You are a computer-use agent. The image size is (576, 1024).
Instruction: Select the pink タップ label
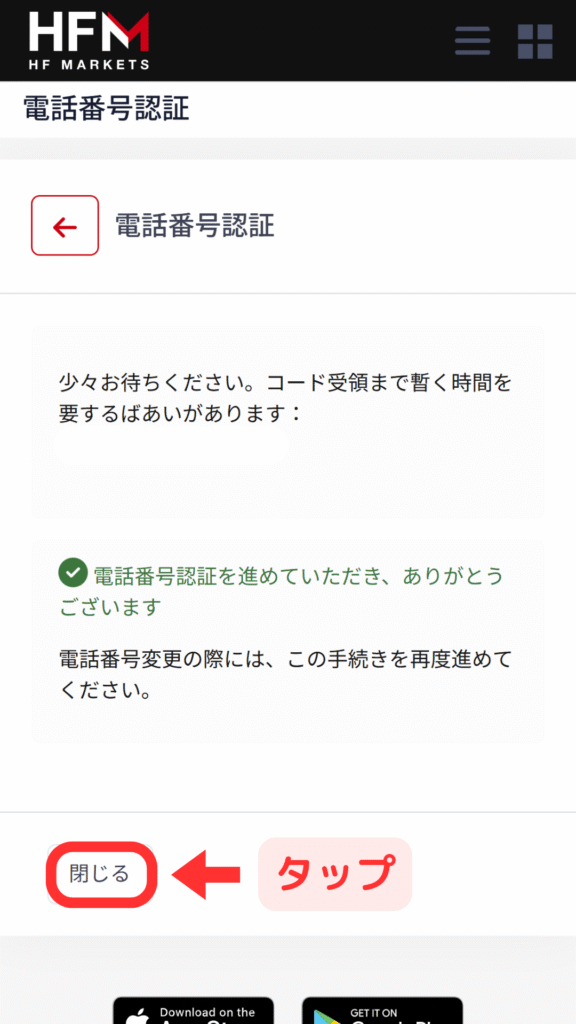[335, 874]
